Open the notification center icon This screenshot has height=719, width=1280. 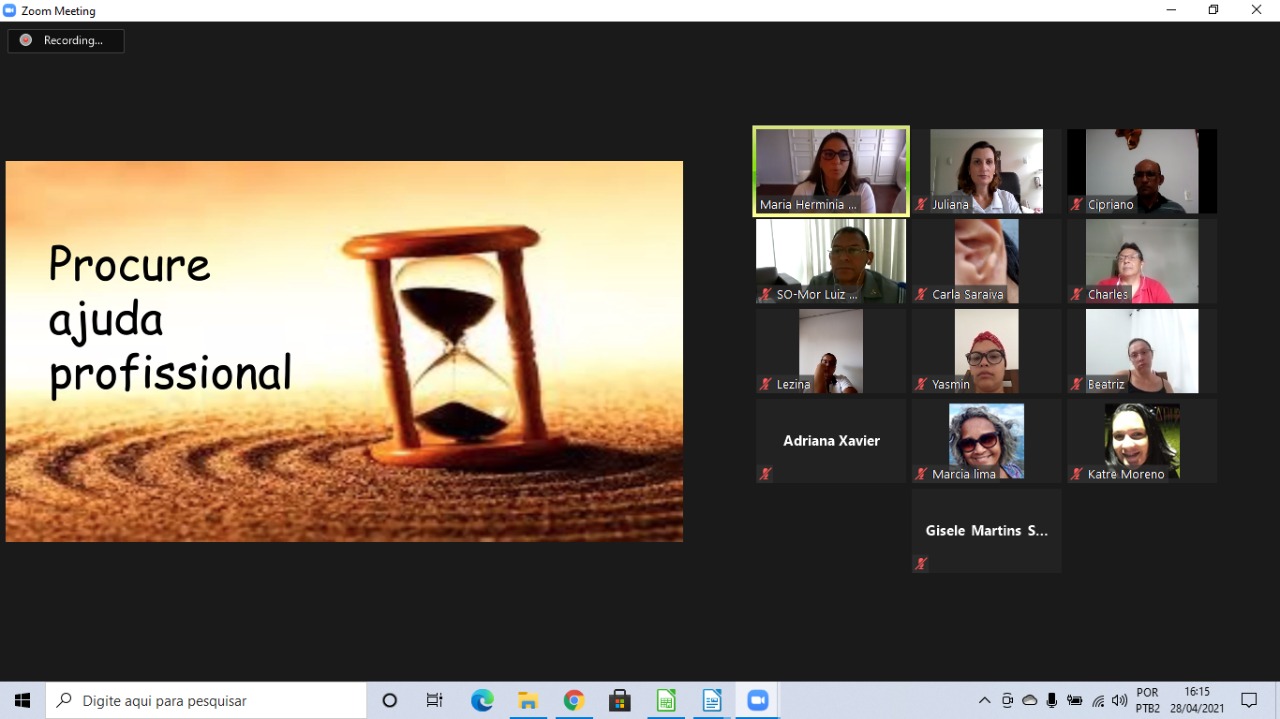click(x=1249, y=700)
